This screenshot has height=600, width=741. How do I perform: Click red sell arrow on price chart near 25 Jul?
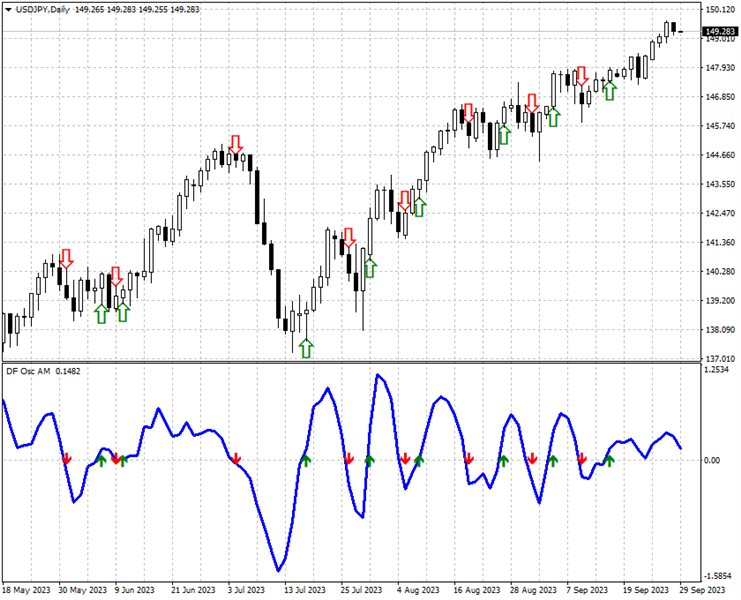(349, 238)
